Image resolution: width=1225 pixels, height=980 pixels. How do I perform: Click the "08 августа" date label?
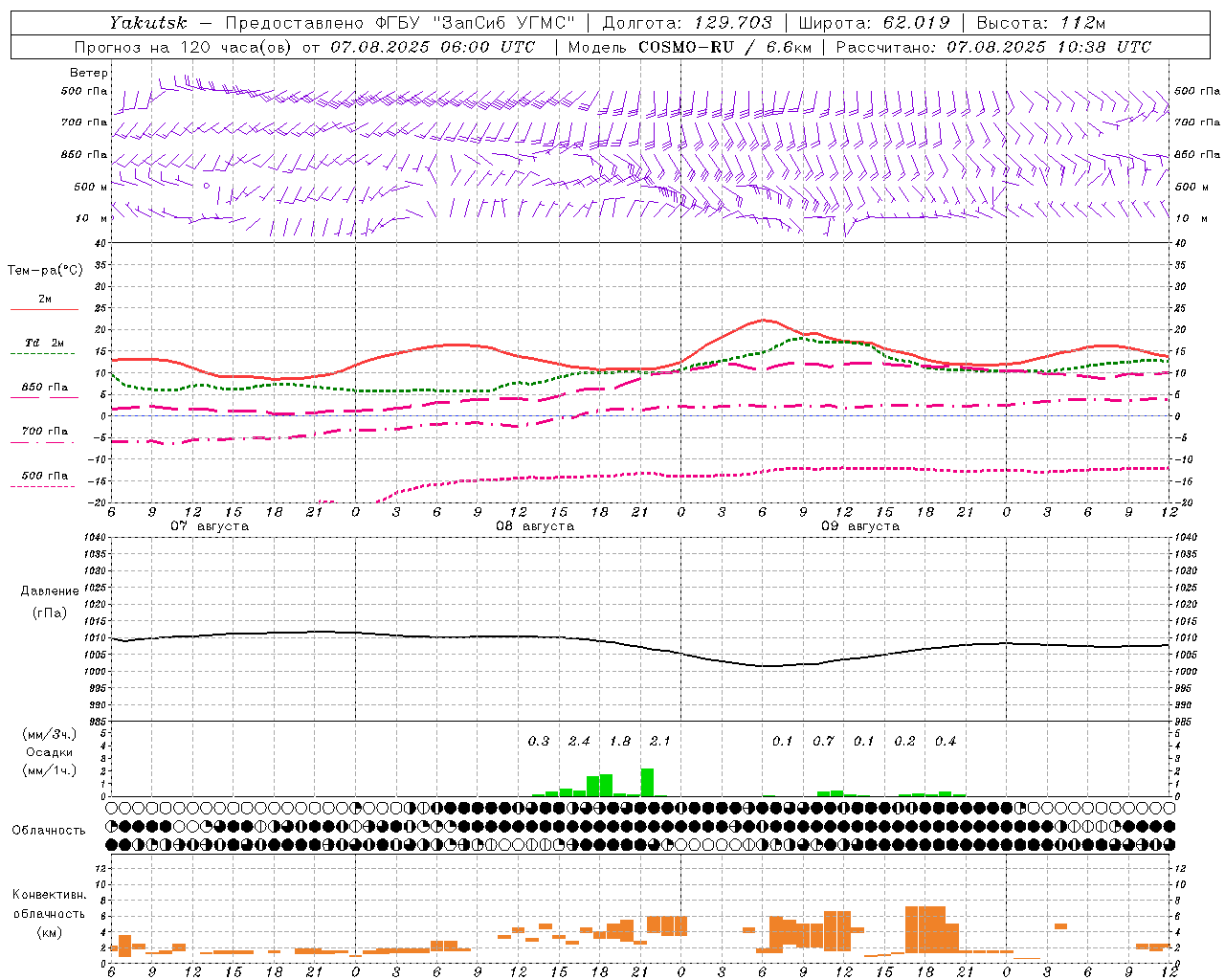(535, 526)
